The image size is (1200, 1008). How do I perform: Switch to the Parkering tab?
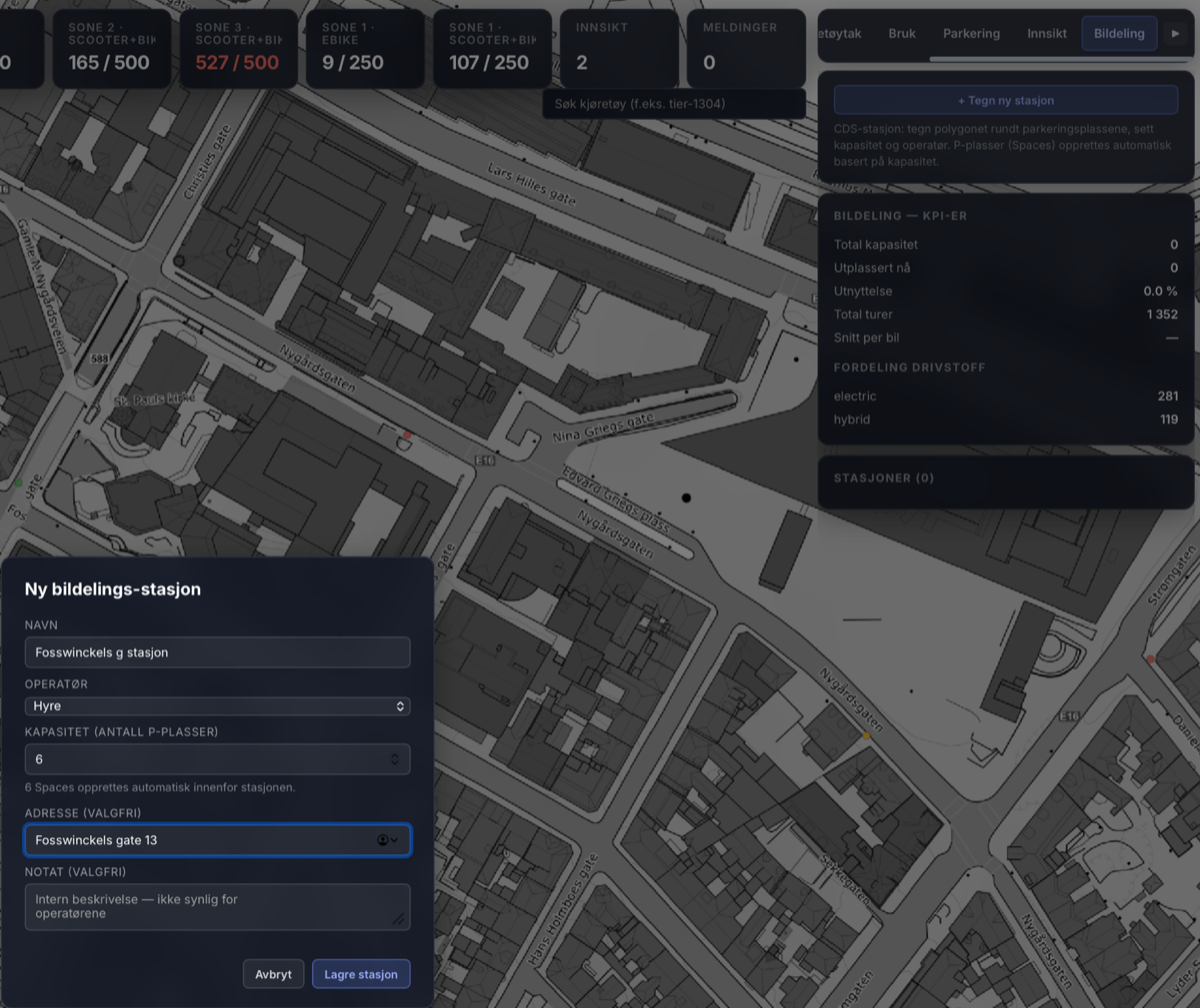(x=971, y=33)
